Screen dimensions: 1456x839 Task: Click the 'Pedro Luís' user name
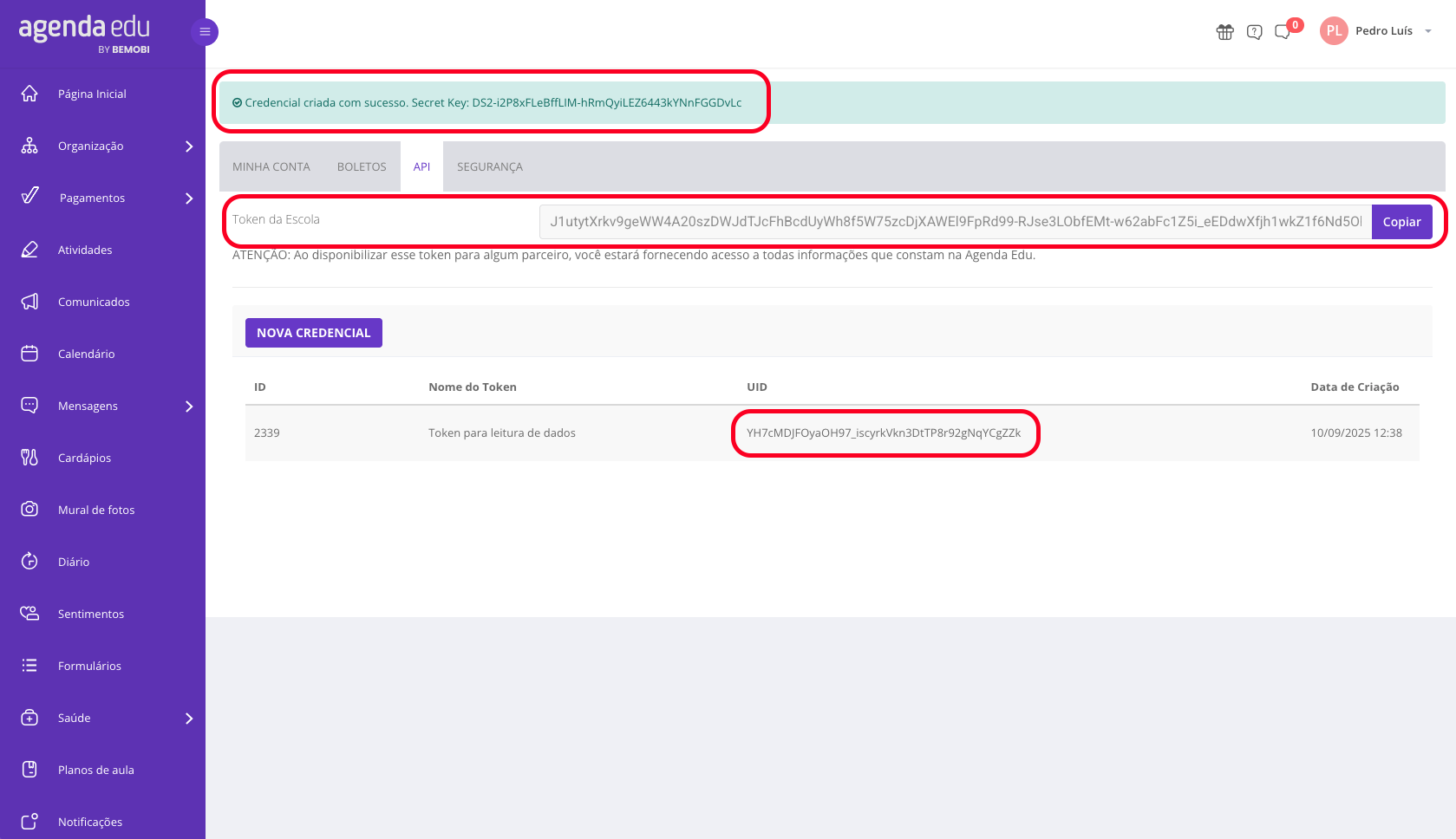(1384, 31)
